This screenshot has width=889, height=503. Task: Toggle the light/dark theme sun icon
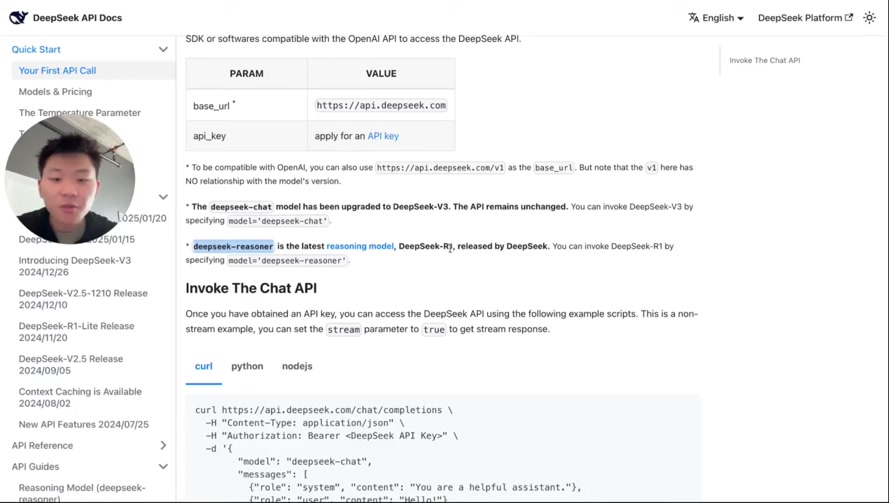pos(869,18)
